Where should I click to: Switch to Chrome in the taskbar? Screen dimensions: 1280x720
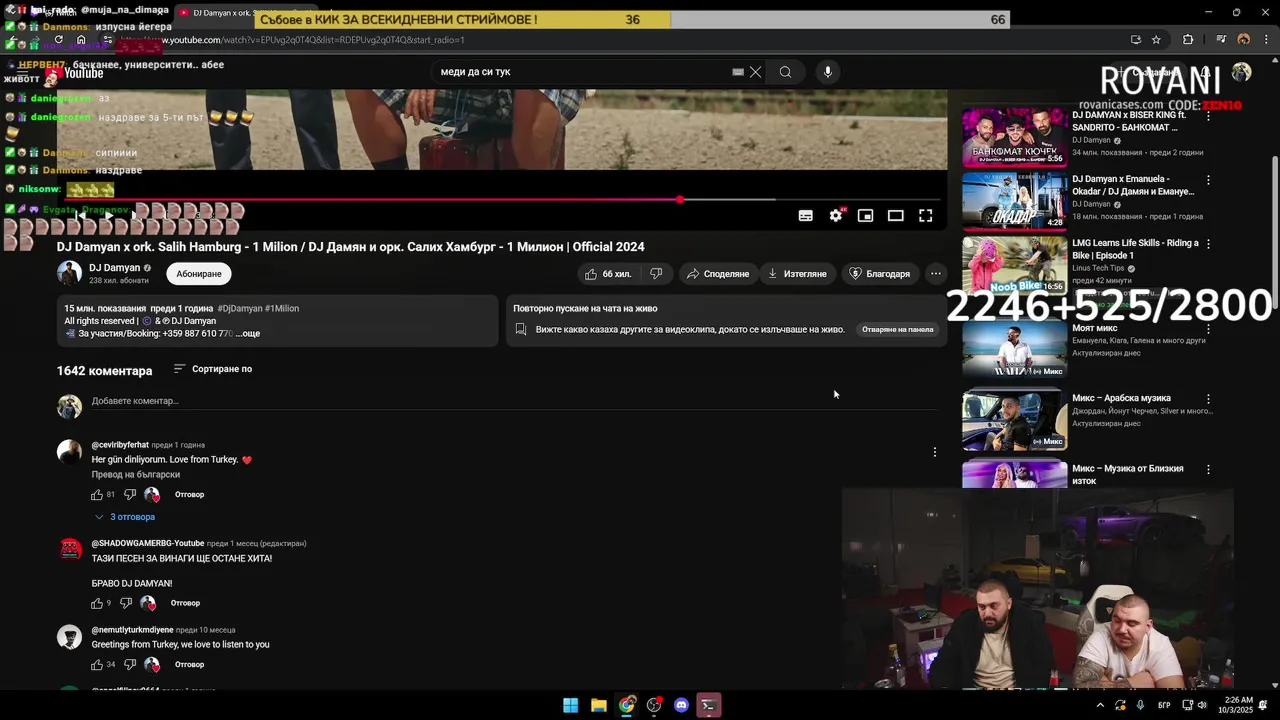626,705
